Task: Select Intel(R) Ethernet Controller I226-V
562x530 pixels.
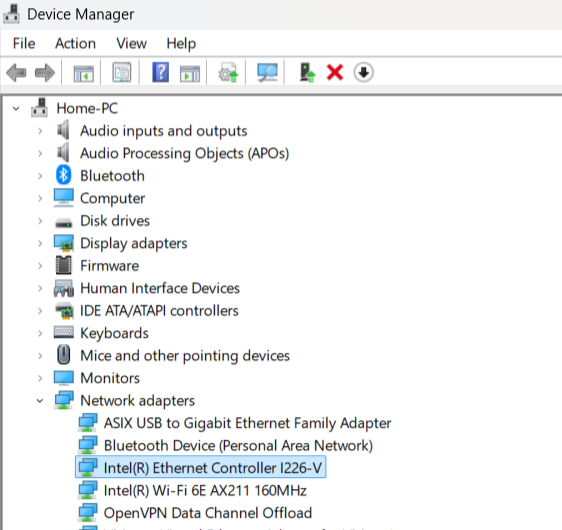Action: [213, 468]
